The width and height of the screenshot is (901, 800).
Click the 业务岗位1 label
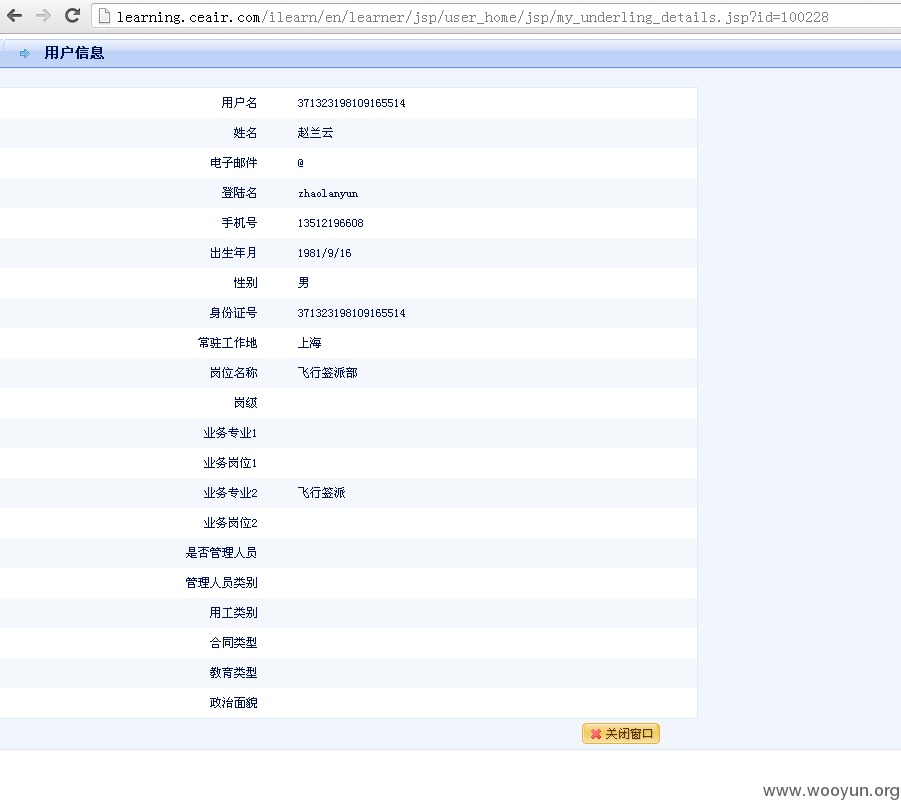pos(230,463)
